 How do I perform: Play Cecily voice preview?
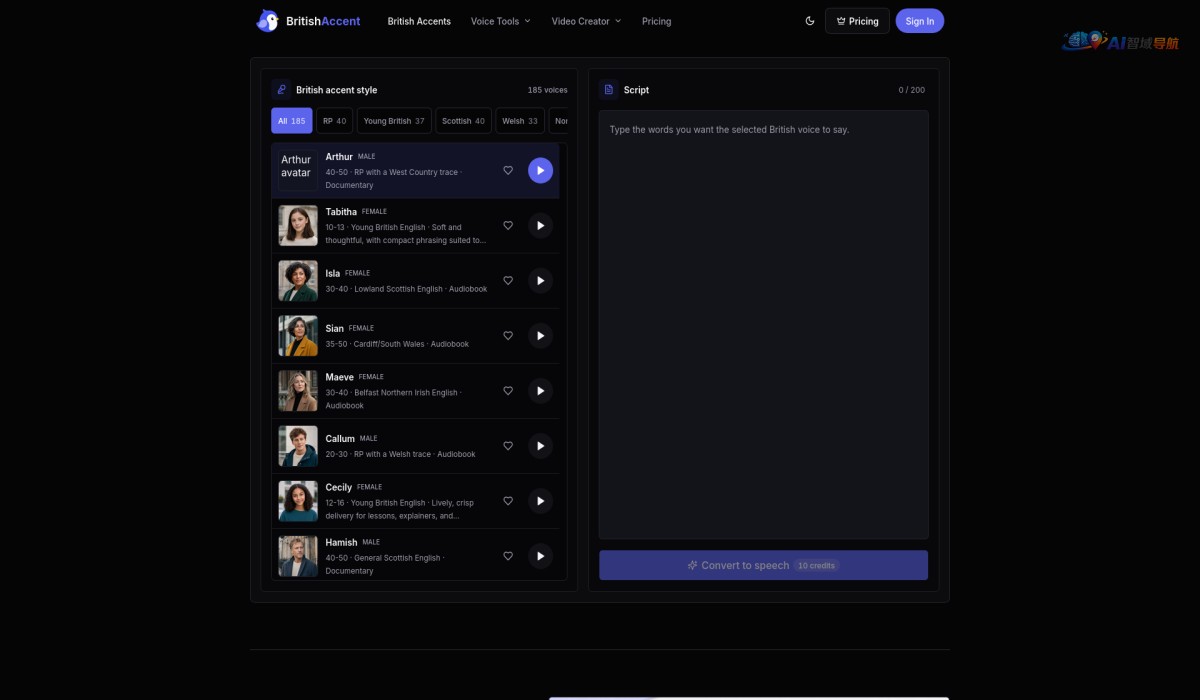point(540,501)
